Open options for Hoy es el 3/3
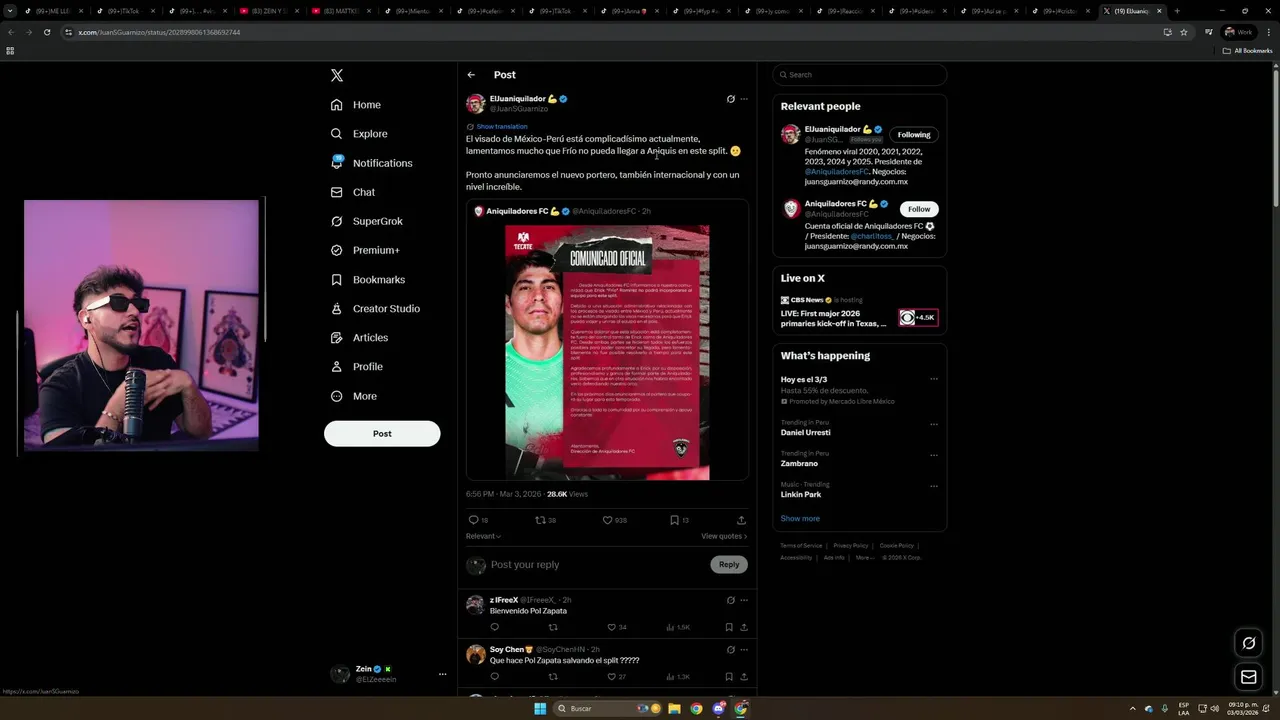Screen dimensions: 1280x720 934,379
